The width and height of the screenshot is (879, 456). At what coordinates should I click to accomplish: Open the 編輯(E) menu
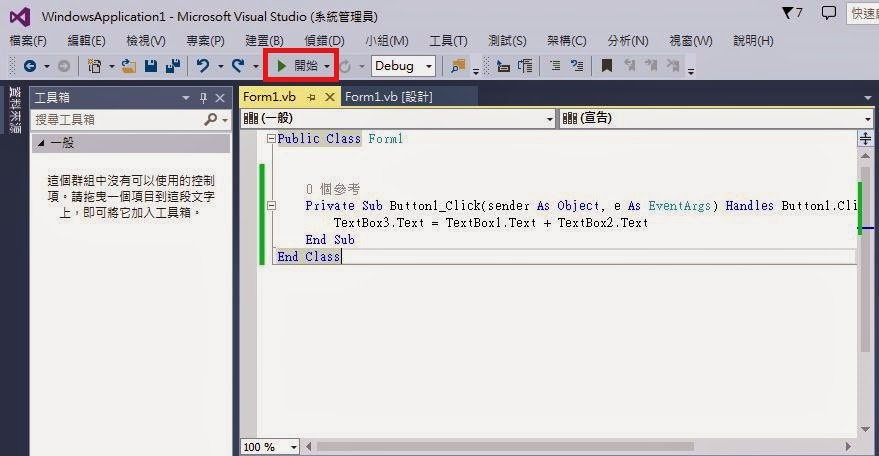pos(86,41)
